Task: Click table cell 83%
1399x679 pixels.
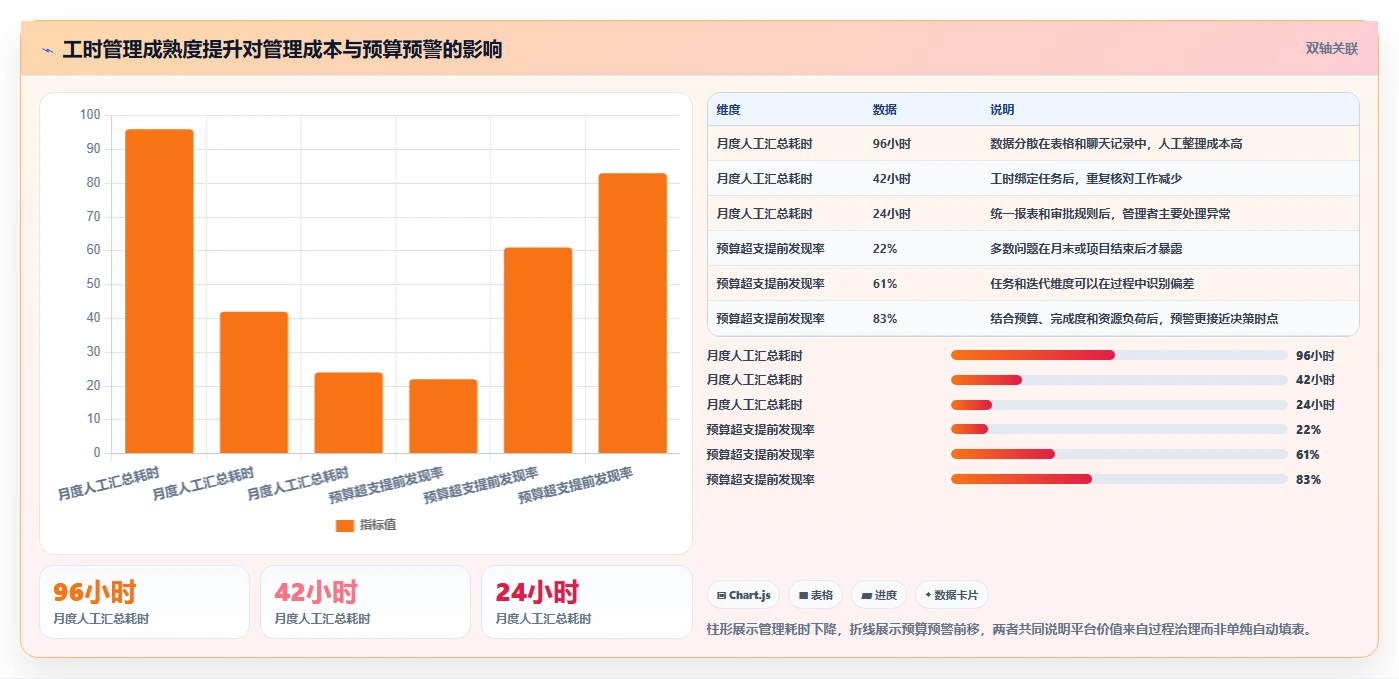Action: click(884, 319)
